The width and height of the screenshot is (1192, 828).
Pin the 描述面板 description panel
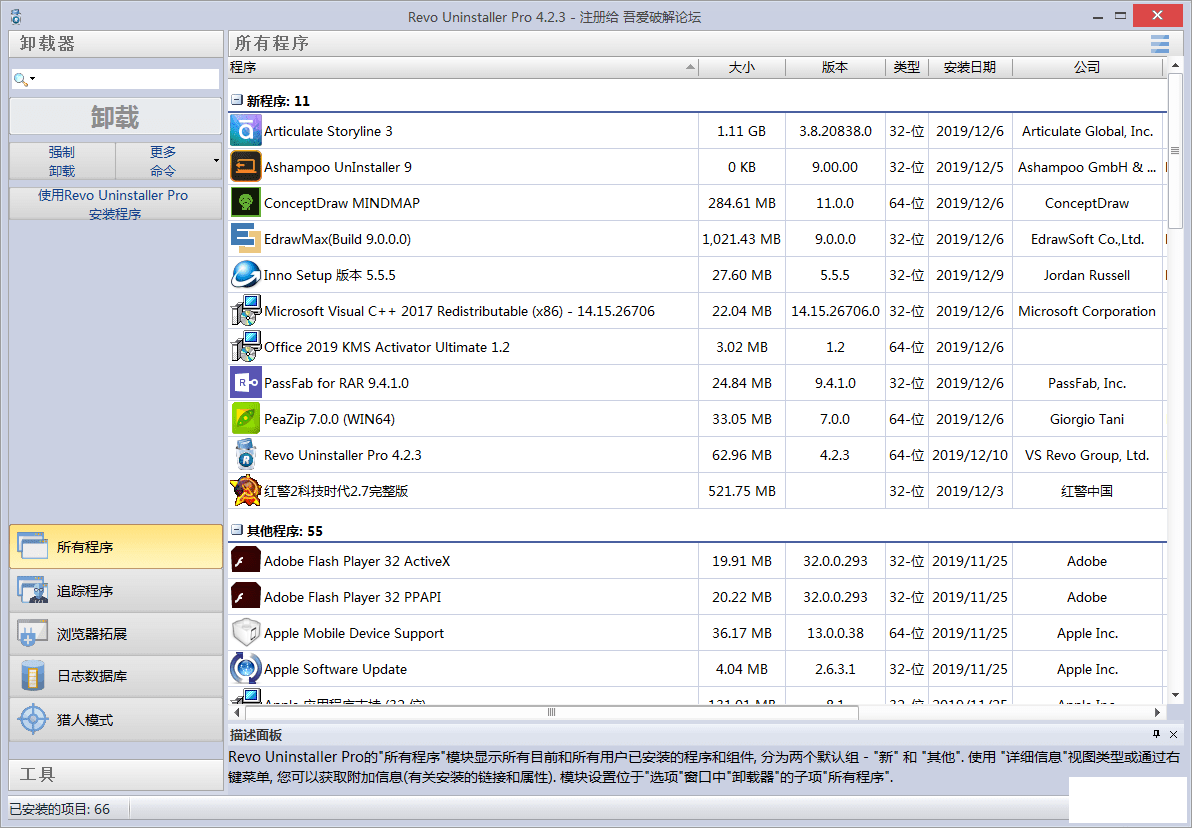1156,734
